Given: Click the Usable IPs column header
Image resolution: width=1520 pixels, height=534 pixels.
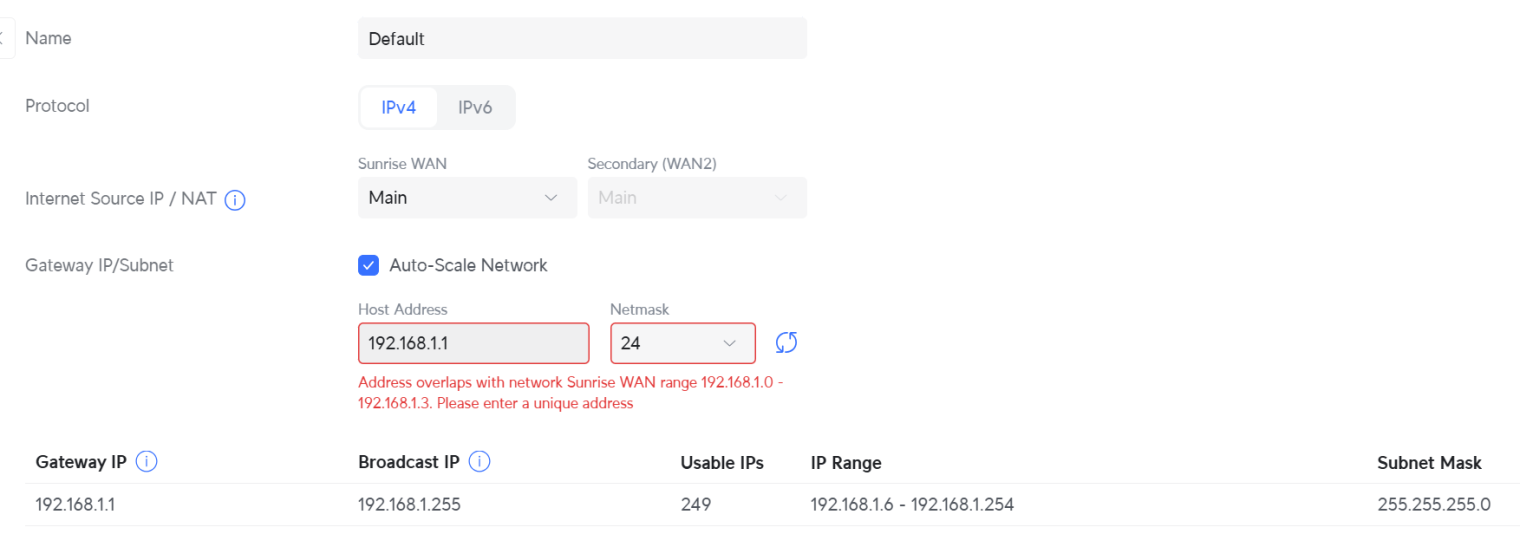Looking at the screenshot, I should 722,463.
